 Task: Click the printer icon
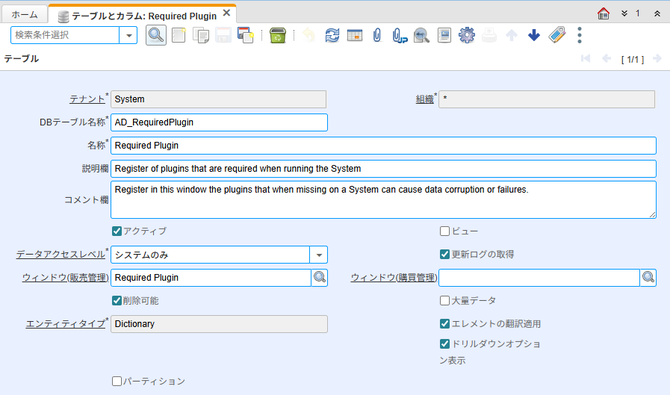click(489, 35)
